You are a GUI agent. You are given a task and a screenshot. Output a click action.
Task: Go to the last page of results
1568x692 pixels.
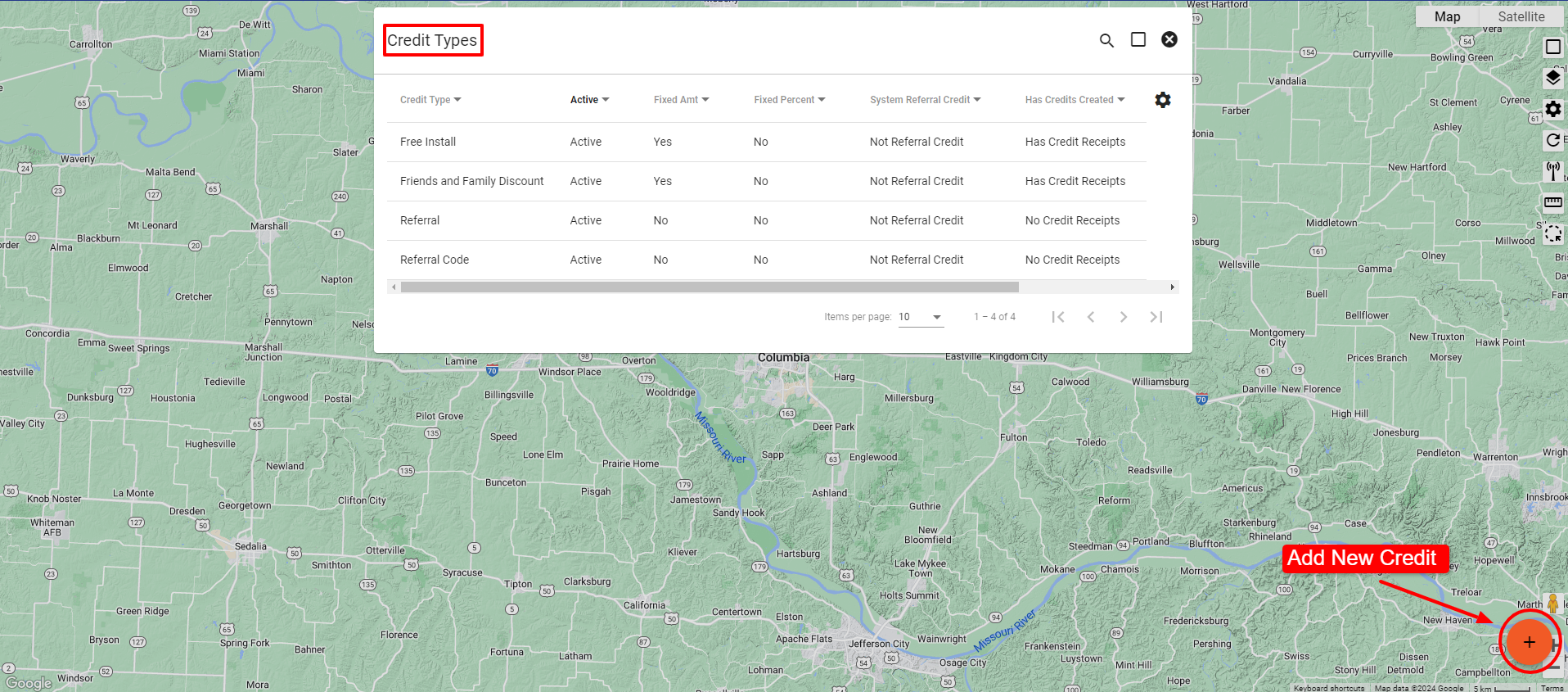point(1156,317)
